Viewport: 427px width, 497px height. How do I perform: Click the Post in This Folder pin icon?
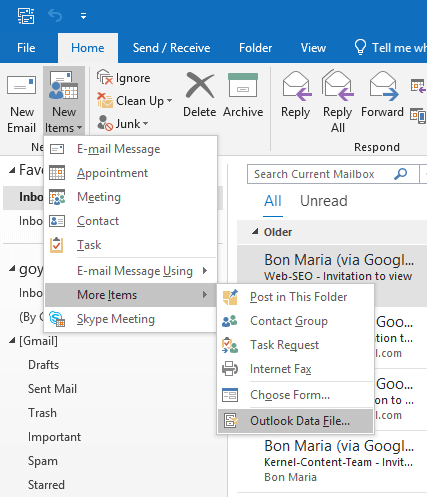pos(230,297)
